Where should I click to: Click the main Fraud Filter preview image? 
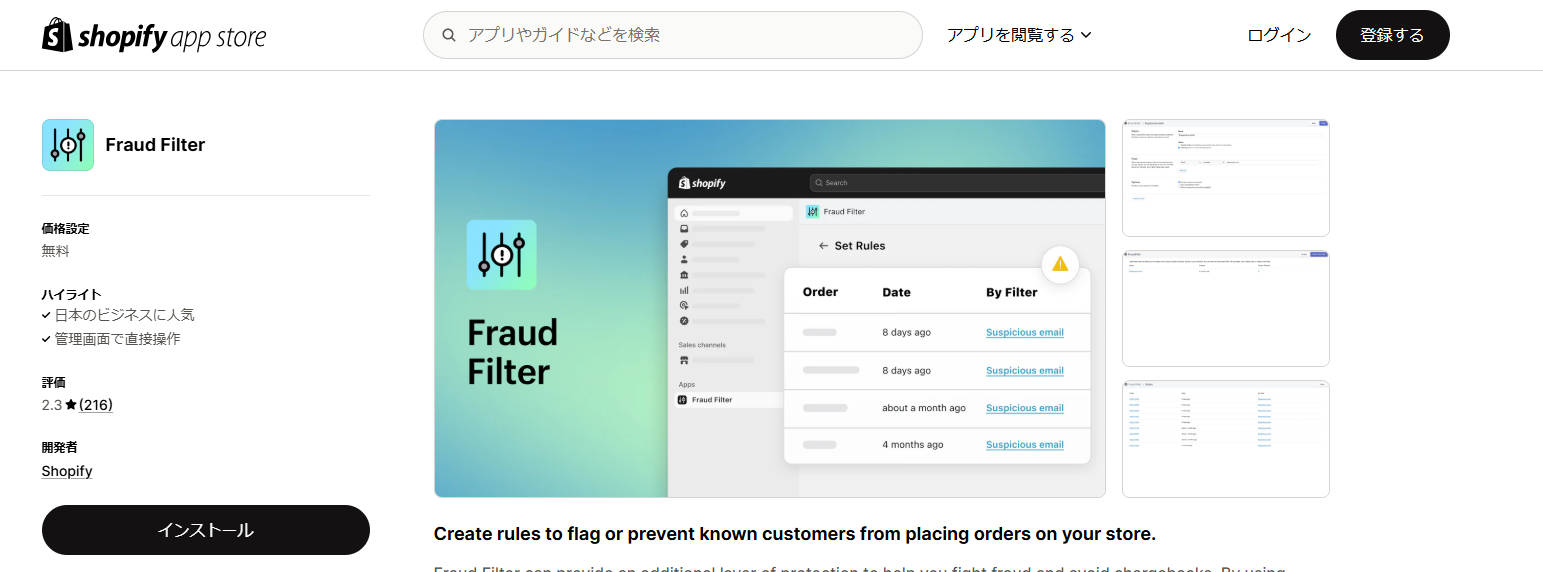[770, 308]
